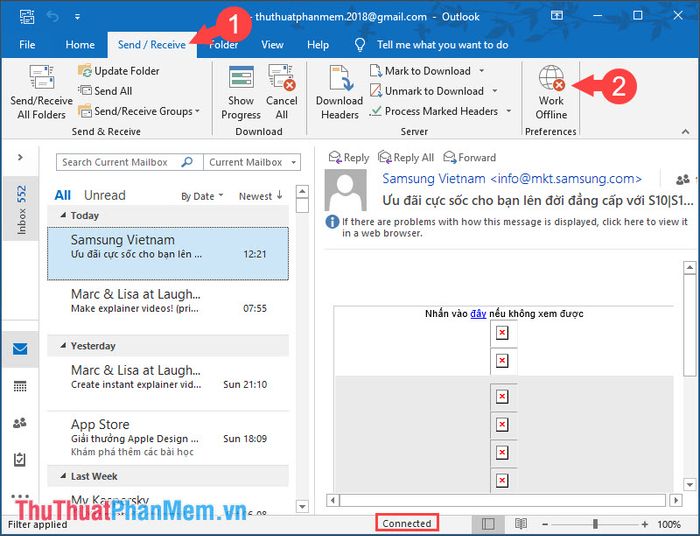Open People navigation icon
This screenshot has height=536, width=700.
[x=20, y=423]
